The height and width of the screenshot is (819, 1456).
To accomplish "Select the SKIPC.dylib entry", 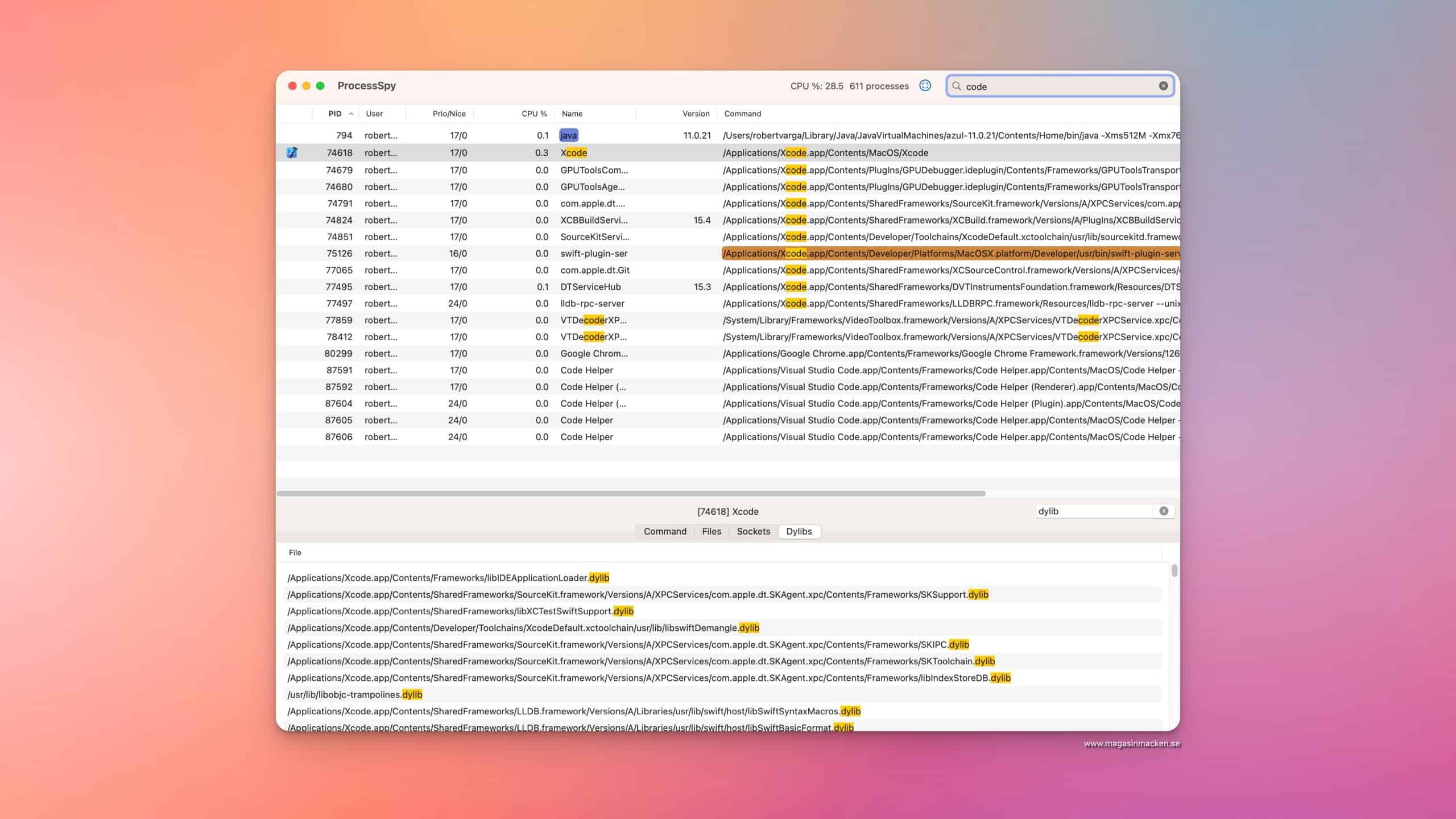I will (x=722, y=644).
